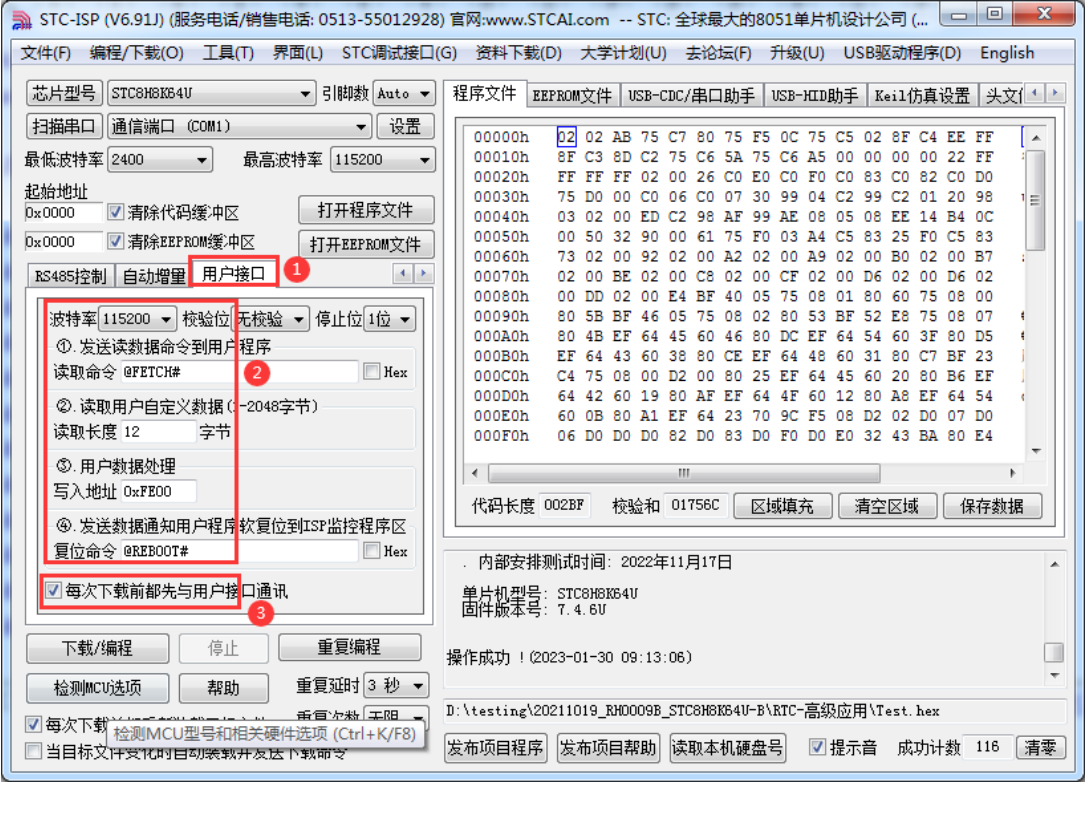Click 读取本机硬盘号 button
This screenshot has height=839, width=1088.
click(727, 747)
